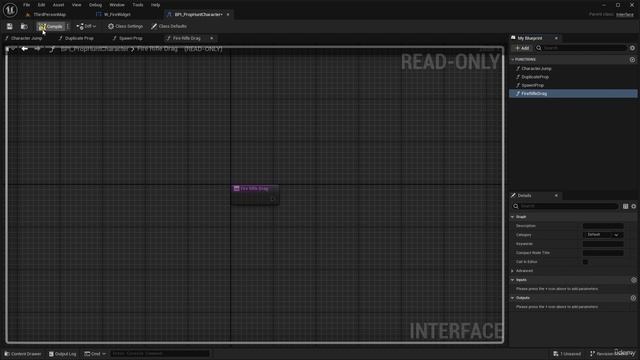Screen dimensions: 640x360
Task: Switch to Character Jump graph tab
Action: tap(26, 38)
